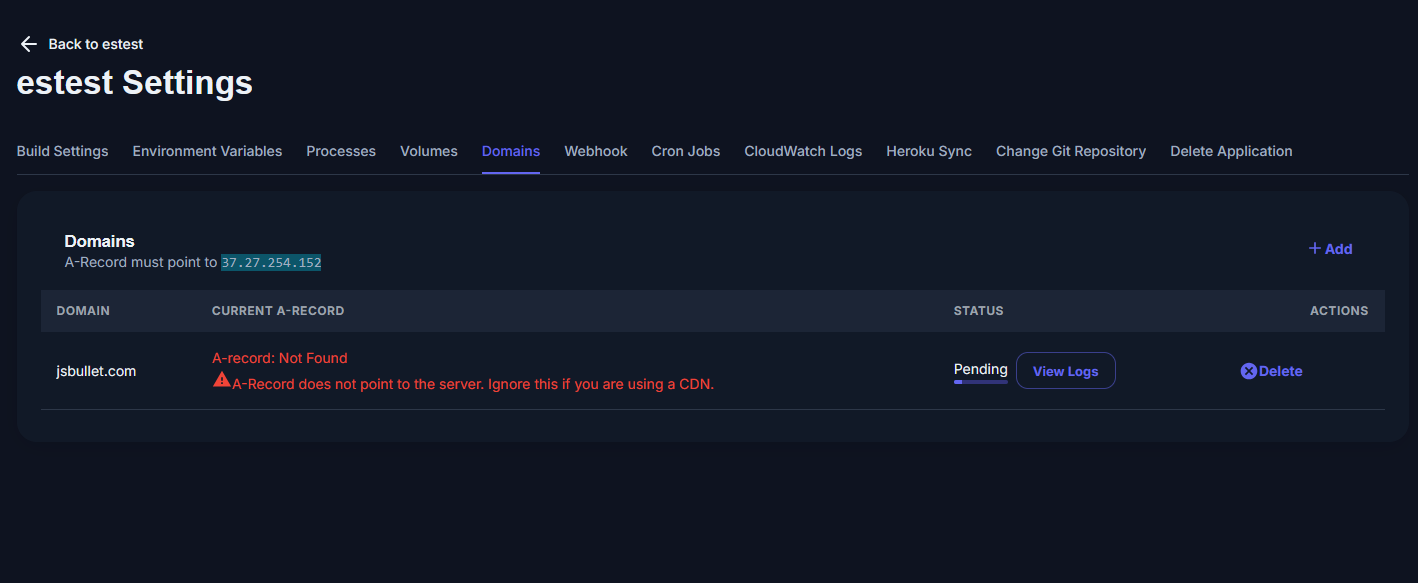This screenshot has height=583, width=1418.
Task: Switch to Change Git Repository tab
Action: (1070, 151)
